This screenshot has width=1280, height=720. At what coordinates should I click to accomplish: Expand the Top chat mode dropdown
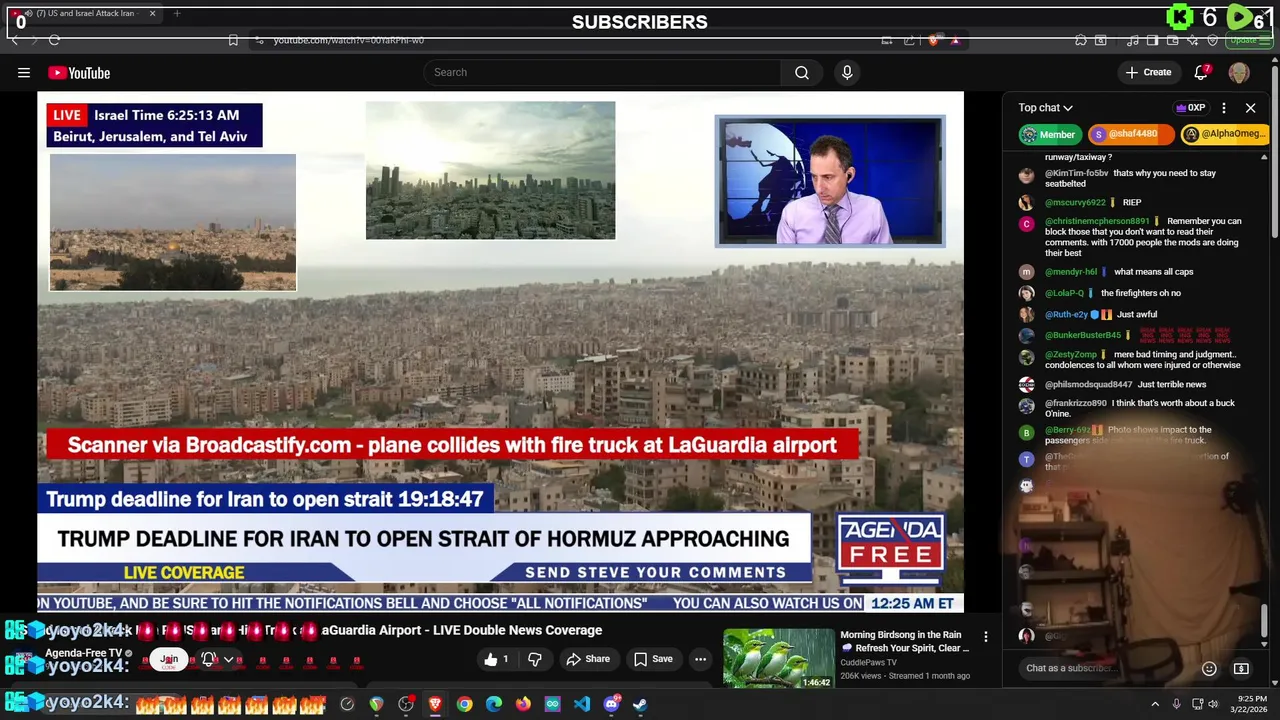point(1045,108)
